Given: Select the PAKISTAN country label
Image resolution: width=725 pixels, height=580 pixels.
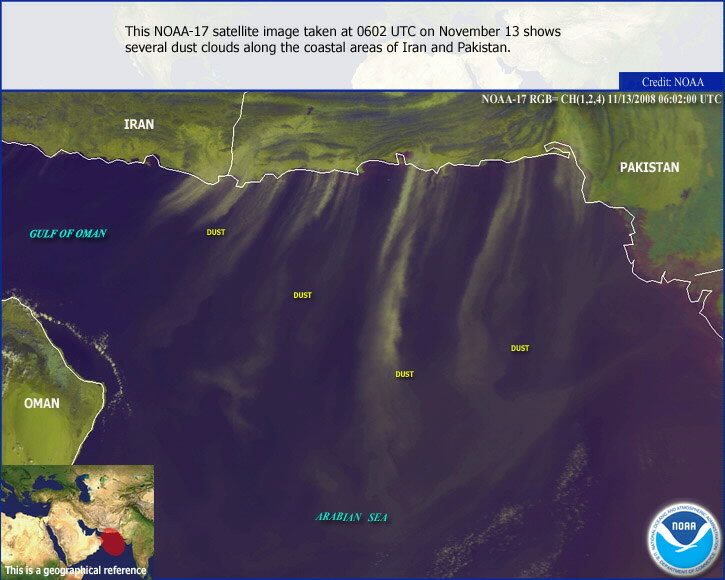Looking at the screenshot, I should [x=649, y=167].
